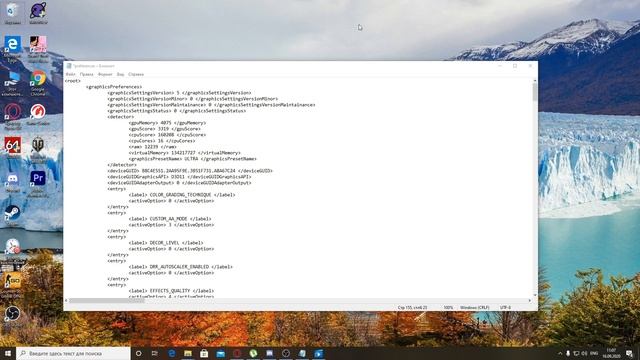The width and height of the screenshot is (640, 360).
Task: Click the horizontal scrollbar right arrow in Notepad
Action: [530, 300]
